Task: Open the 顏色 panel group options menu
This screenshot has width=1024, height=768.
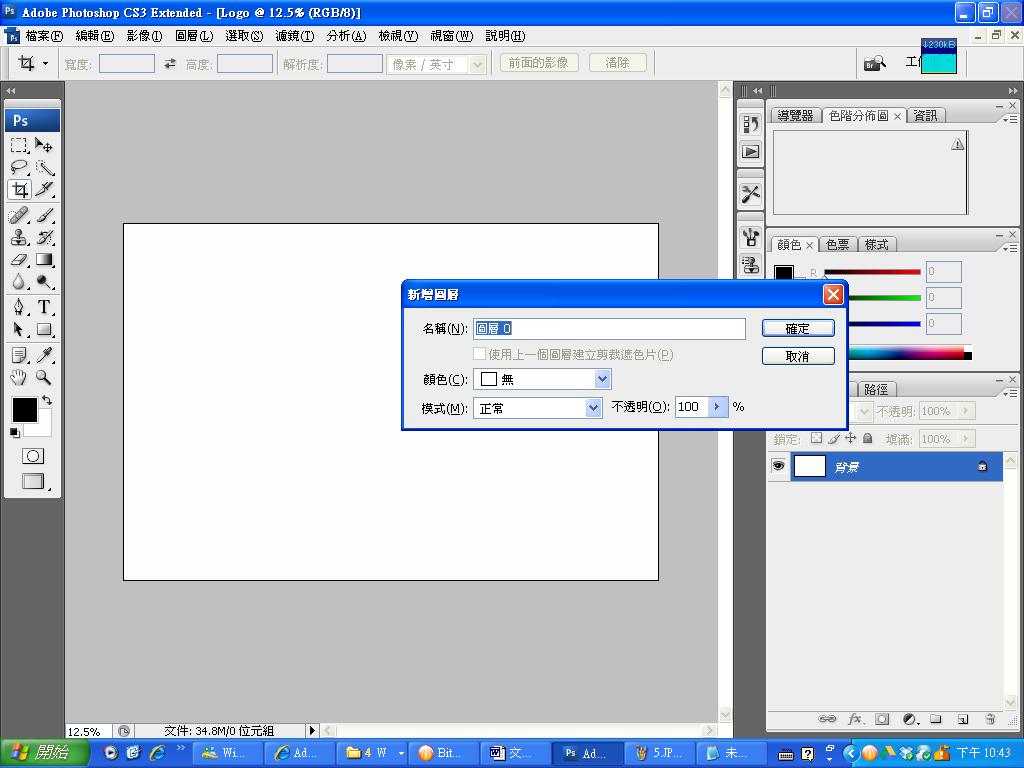Action: 1010,248
